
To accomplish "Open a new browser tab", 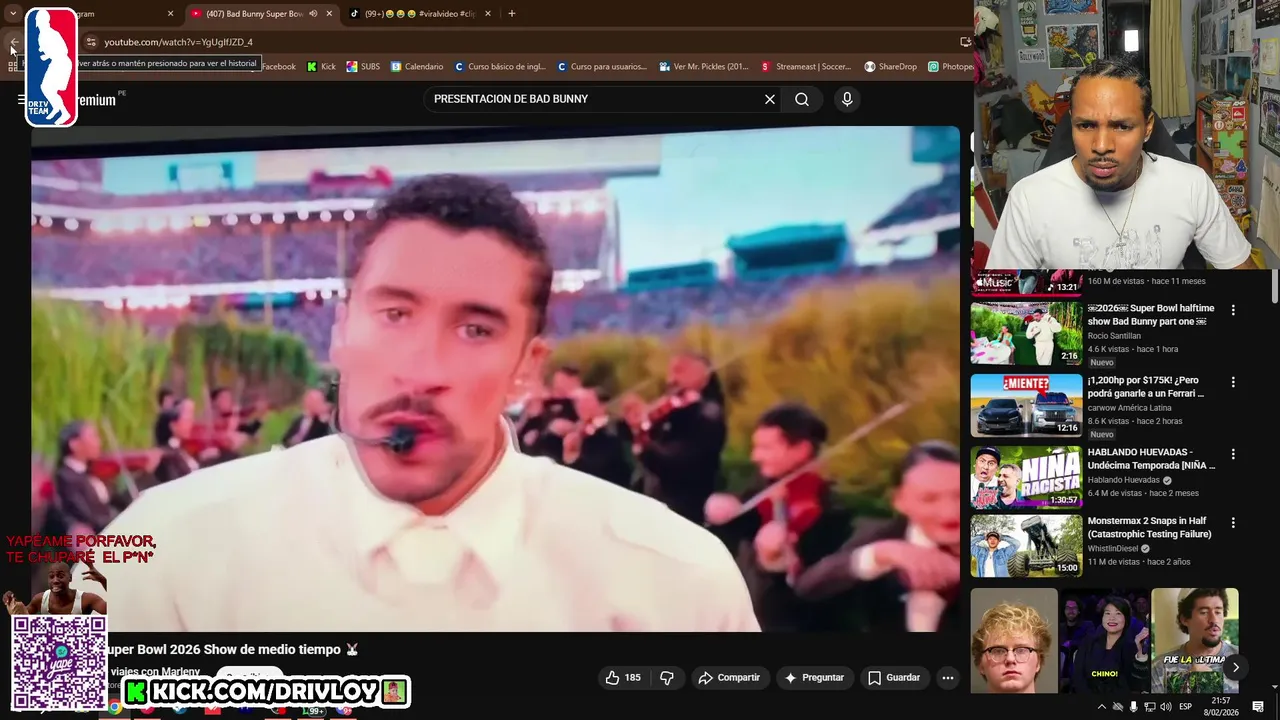I will pos(512,14).
